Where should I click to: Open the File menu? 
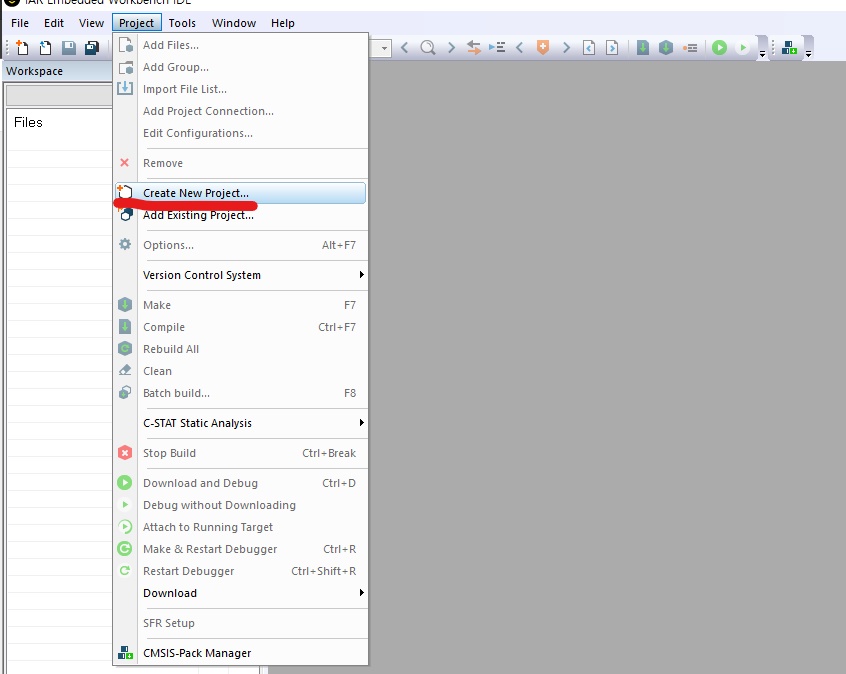[20, 23]
